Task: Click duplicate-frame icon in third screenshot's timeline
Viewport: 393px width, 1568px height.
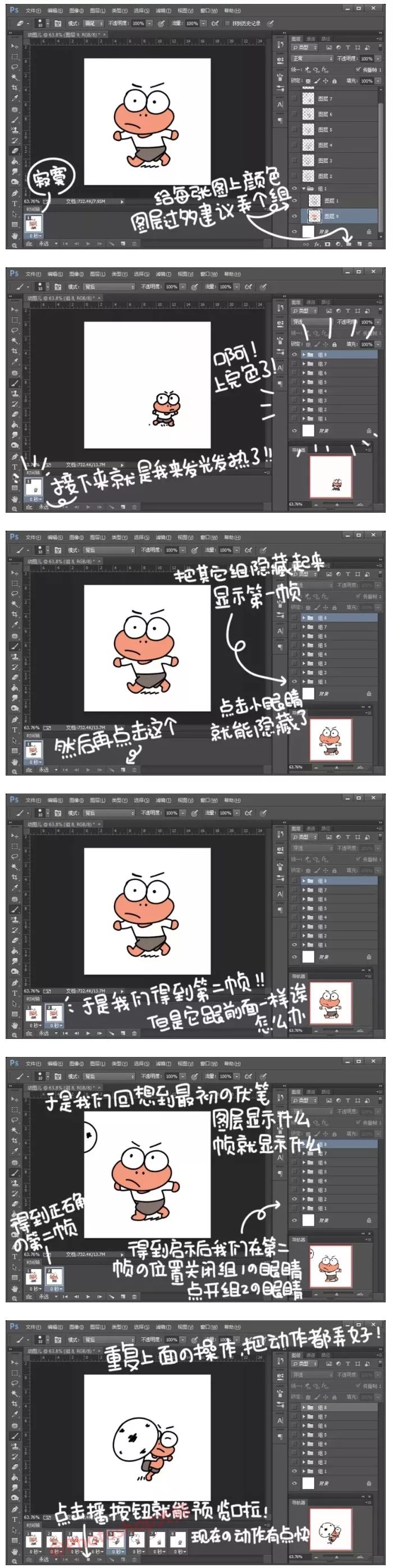Action: click(x=123, y=769)
